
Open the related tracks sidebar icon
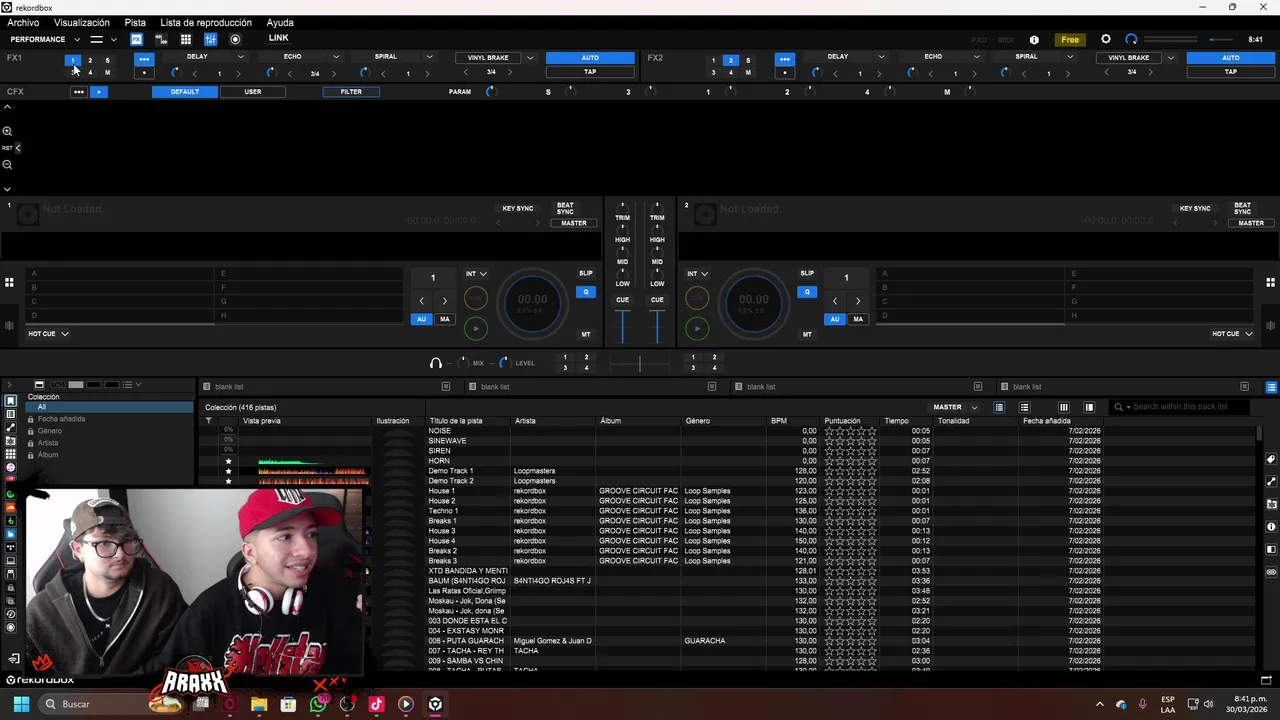tap(11, 427)
